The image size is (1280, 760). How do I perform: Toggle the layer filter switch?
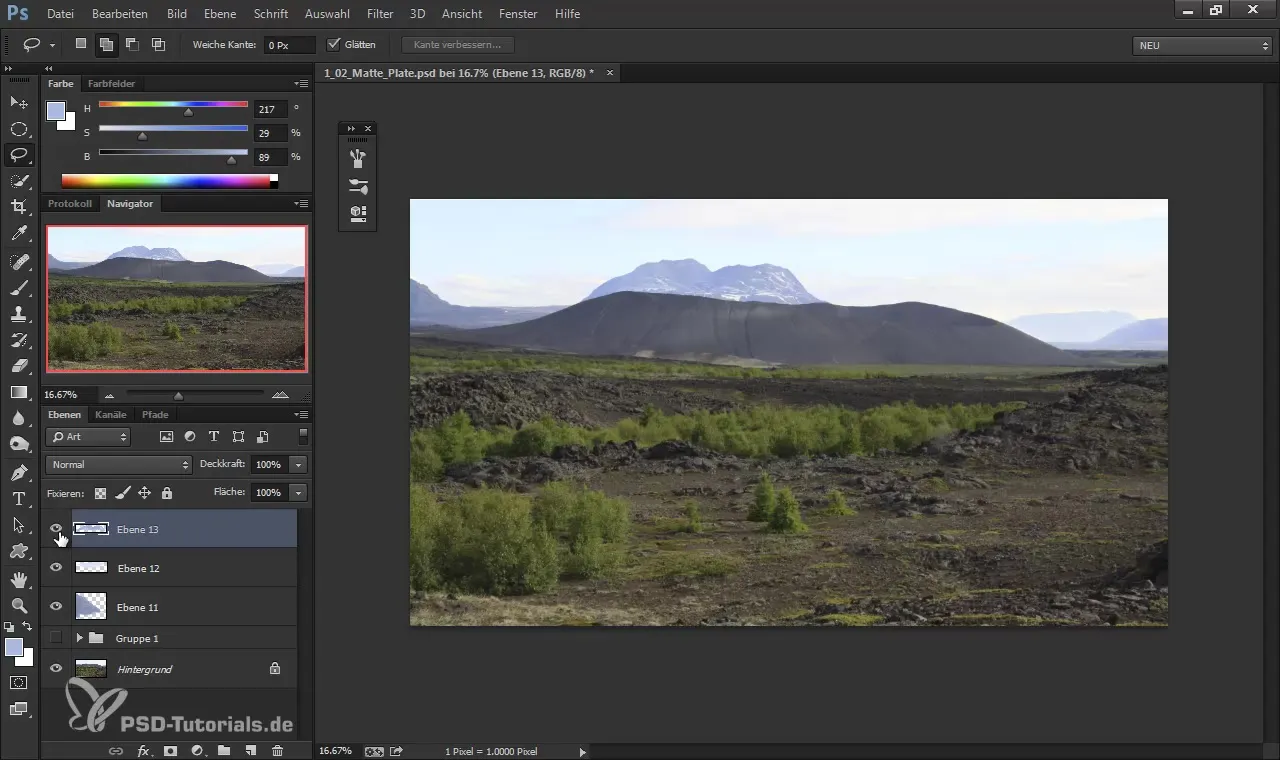(303, 436)
